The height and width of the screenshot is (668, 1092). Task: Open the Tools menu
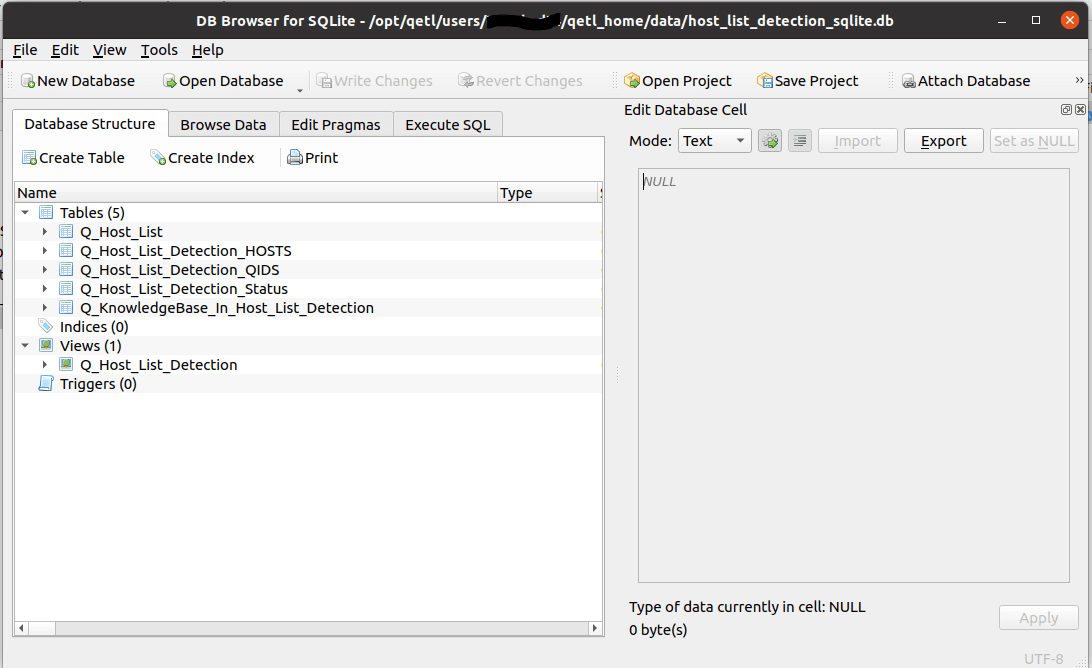pos(159,50)
